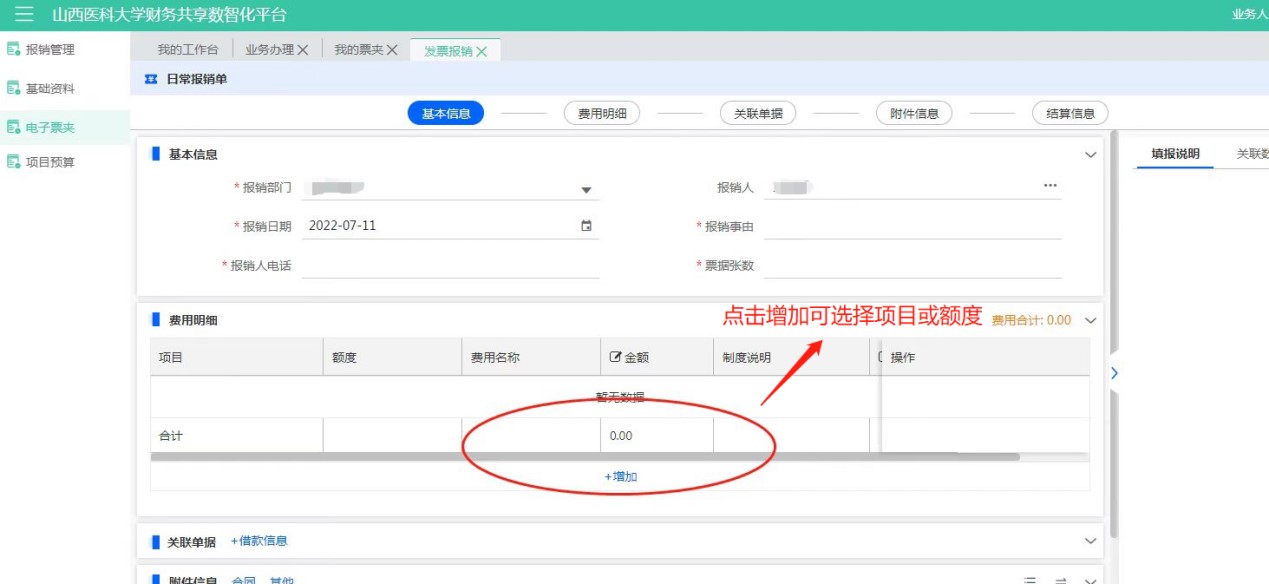
Task: Click the +借款信息 link
Action: click(x=259, y=541)
